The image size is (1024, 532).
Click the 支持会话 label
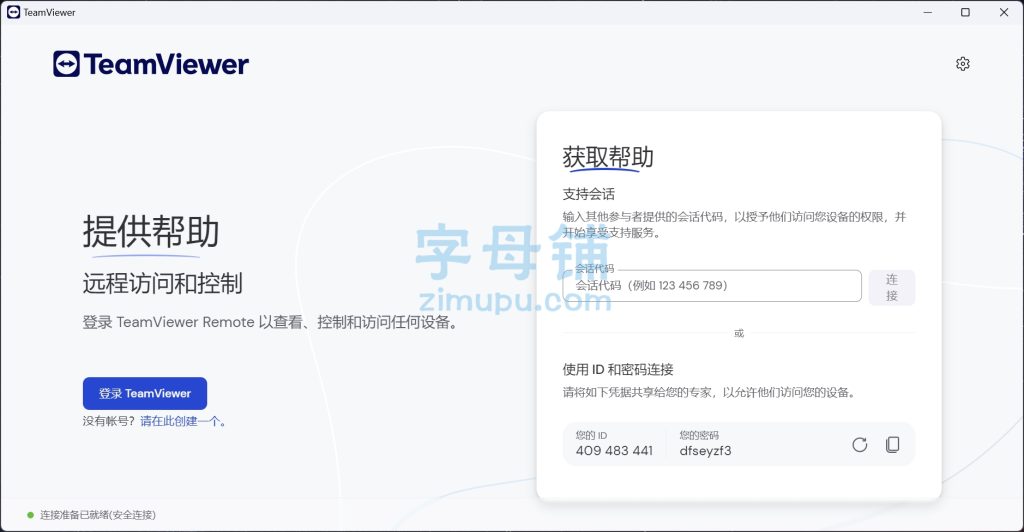coord(588,194)
